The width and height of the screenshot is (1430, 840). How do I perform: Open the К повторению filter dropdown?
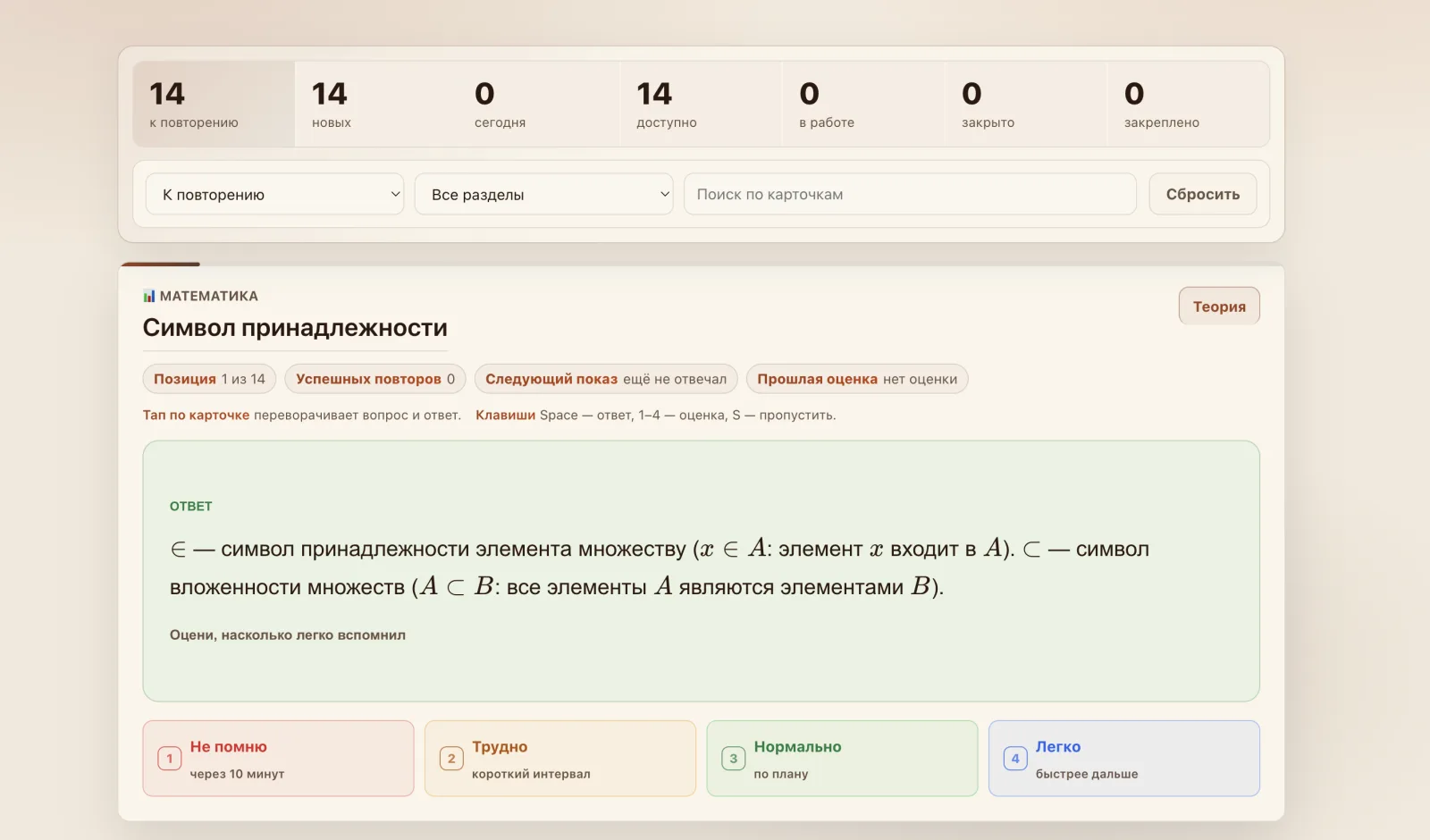tap(275, 194)
